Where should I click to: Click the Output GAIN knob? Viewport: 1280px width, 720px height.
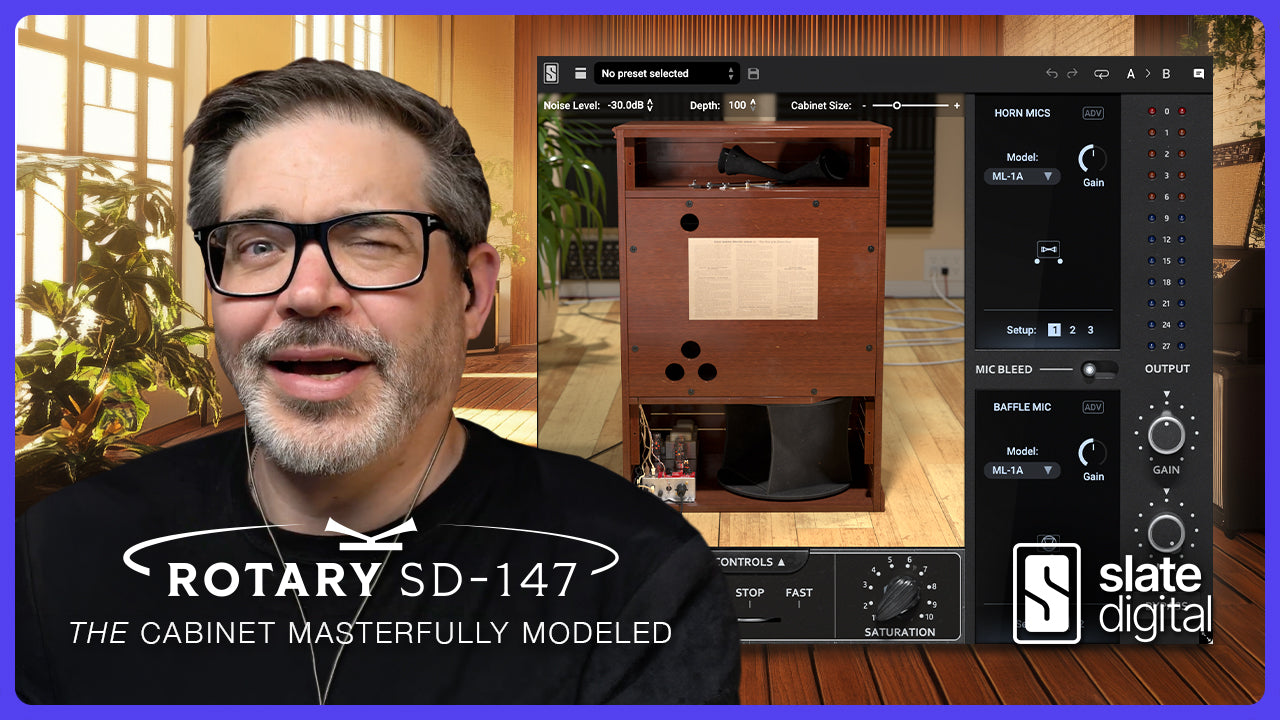(x=1166, y=435)
